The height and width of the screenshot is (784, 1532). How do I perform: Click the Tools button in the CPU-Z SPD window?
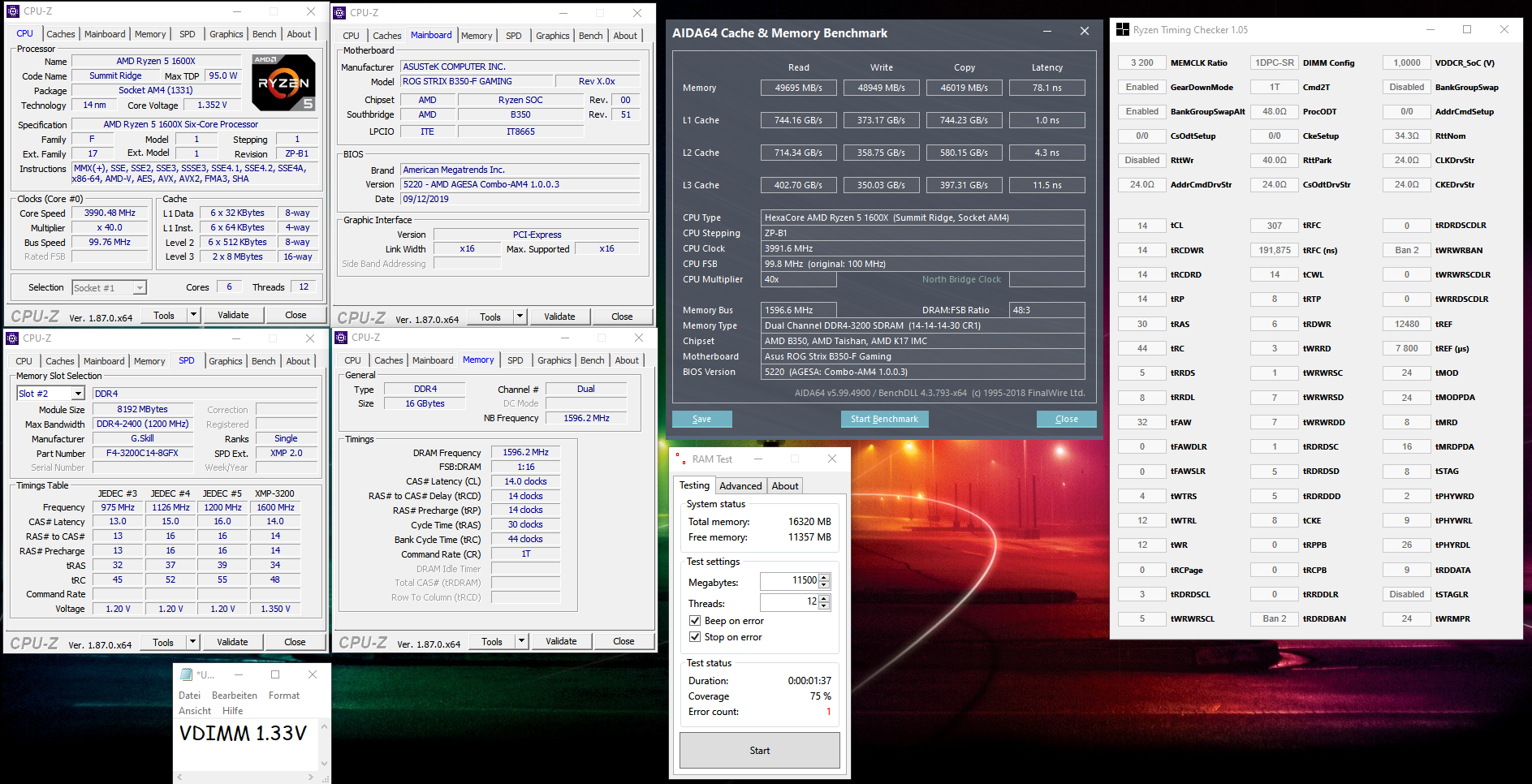[163, 642]
